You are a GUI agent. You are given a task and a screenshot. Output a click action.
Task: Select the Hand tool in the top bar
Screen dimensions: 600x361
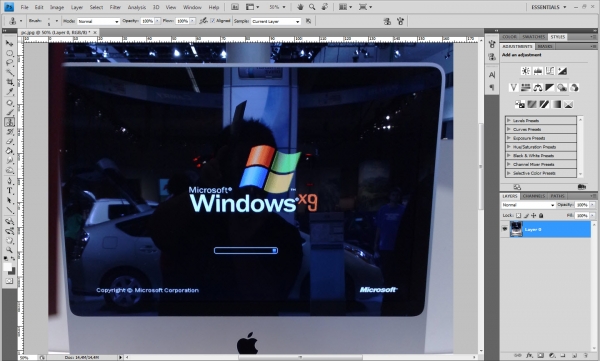300,7
